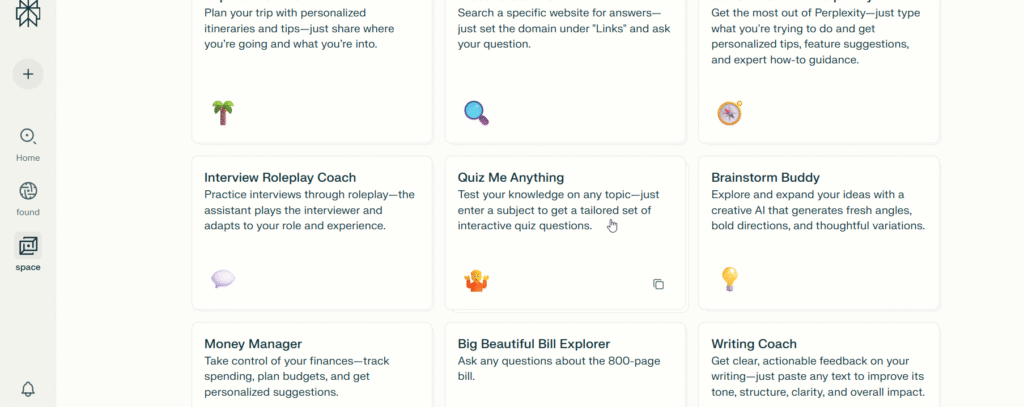The height and width of the screenshot is (407, 1024).
Task: Click the plus new thread button
Action: [28, 74]
